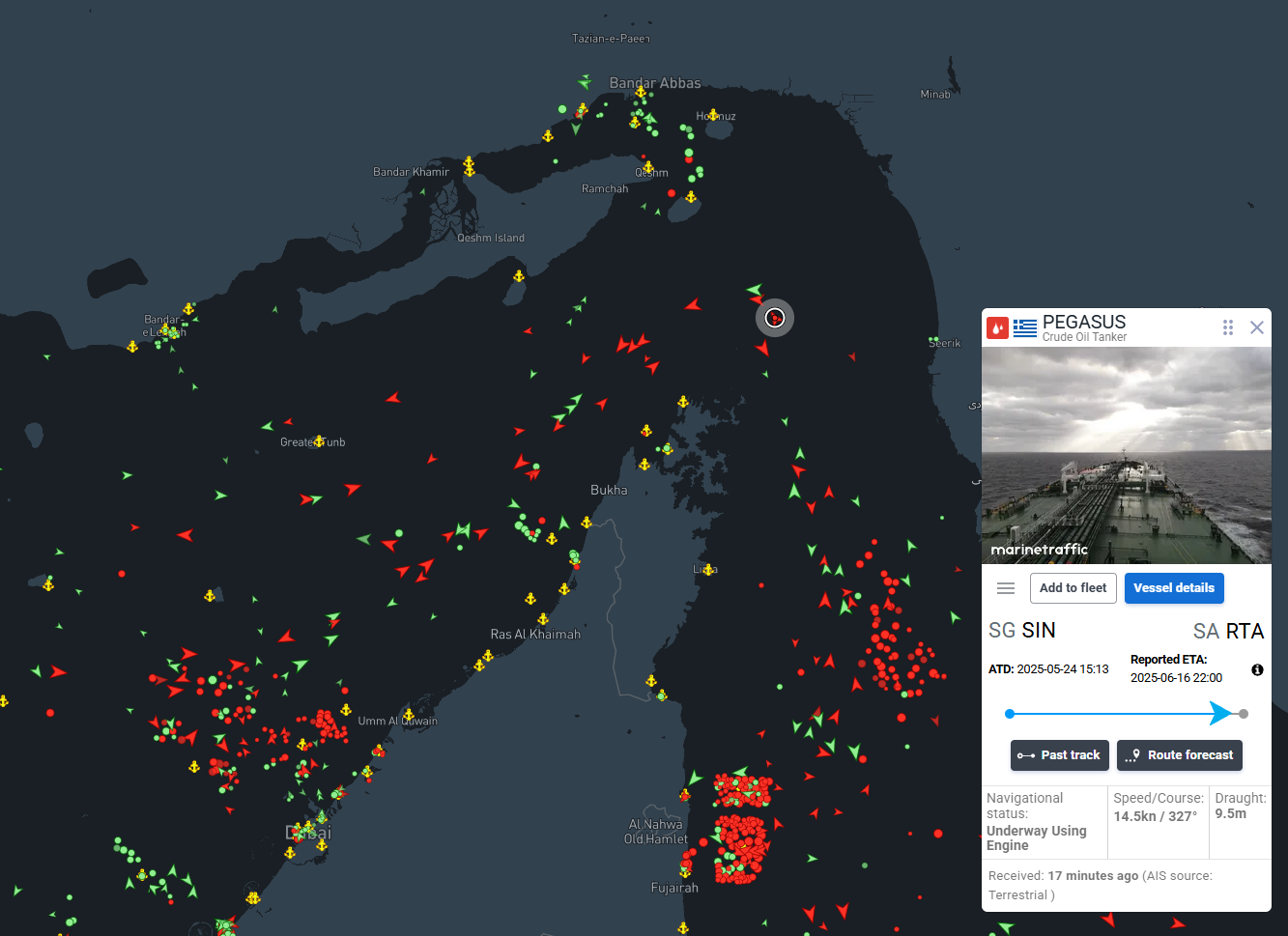Image resolution: width=1288 pixels, height=936 pixels.
Task: Grab the six-dot drag handle on the vessel panel
Action: pos(1228,327)
